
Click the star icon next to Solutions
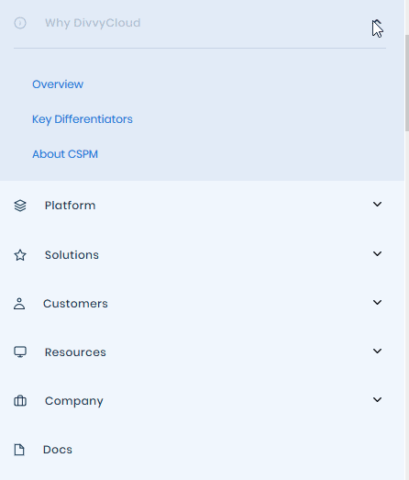click(20, 255)
